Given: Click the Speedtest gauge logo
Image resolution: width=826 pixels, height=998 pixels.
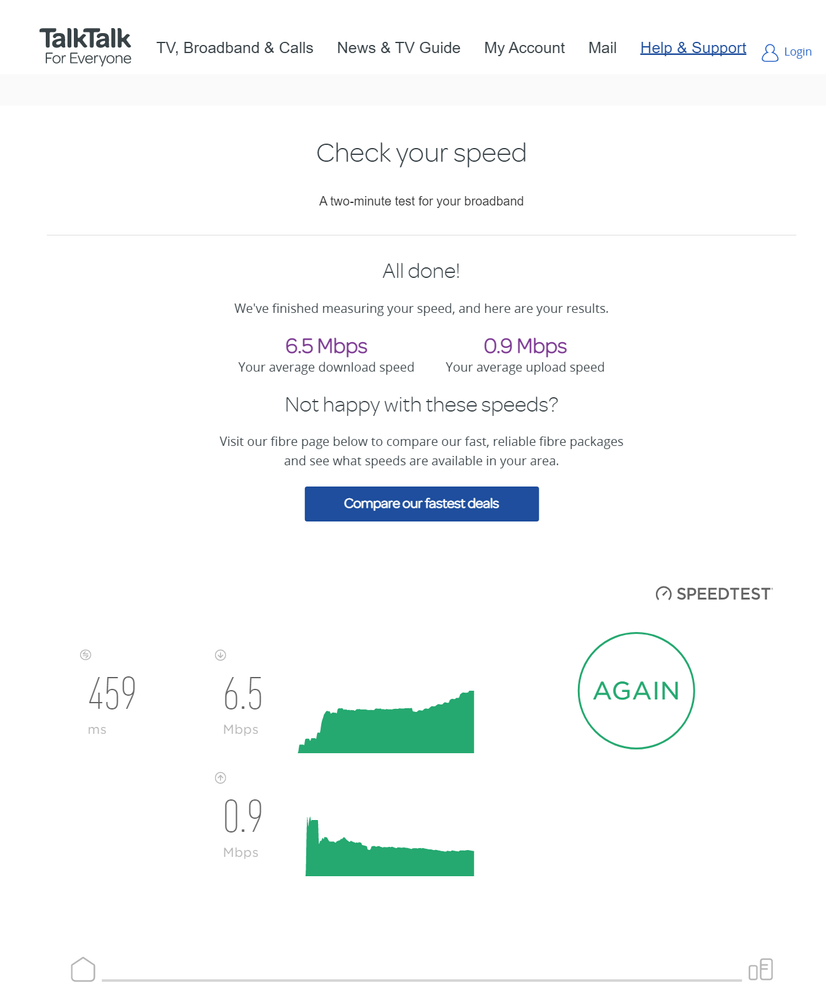Looking at the screenshot, I should pos(663,594).
